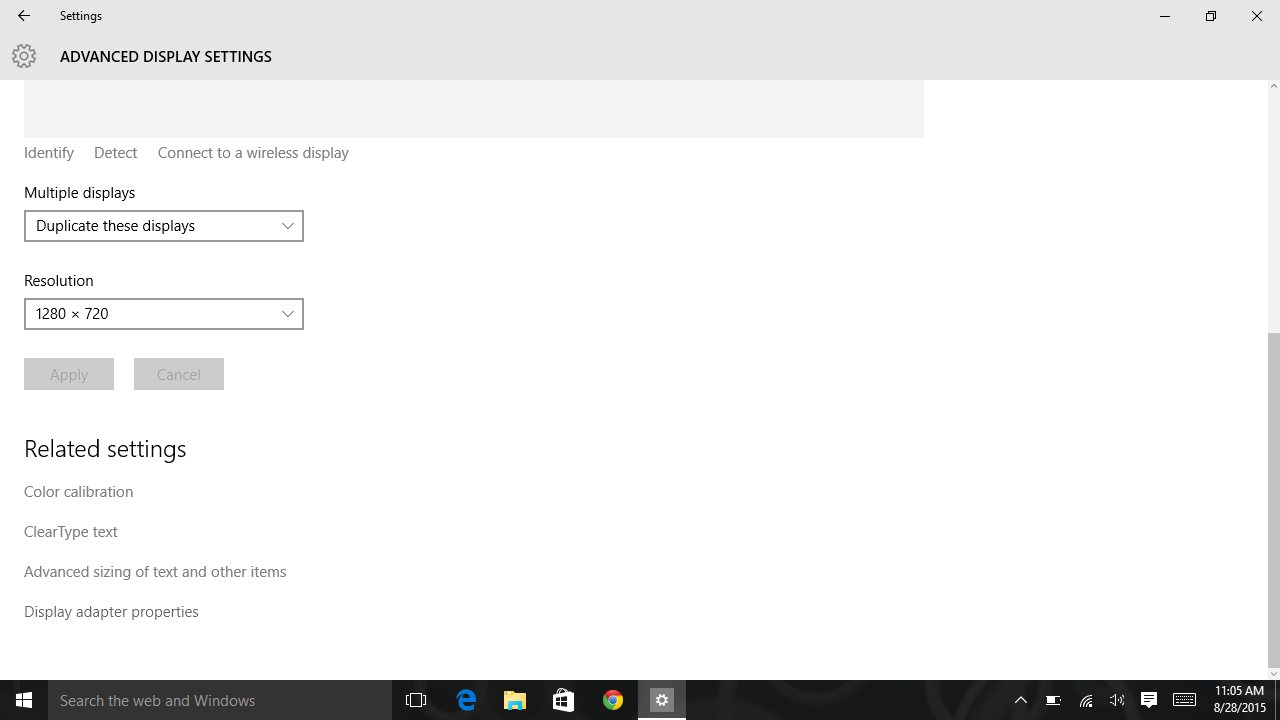Open Action Center notifications icon
This screenshot has height=720, width=1280.
pyautogui.click(x=1149, y=700)
